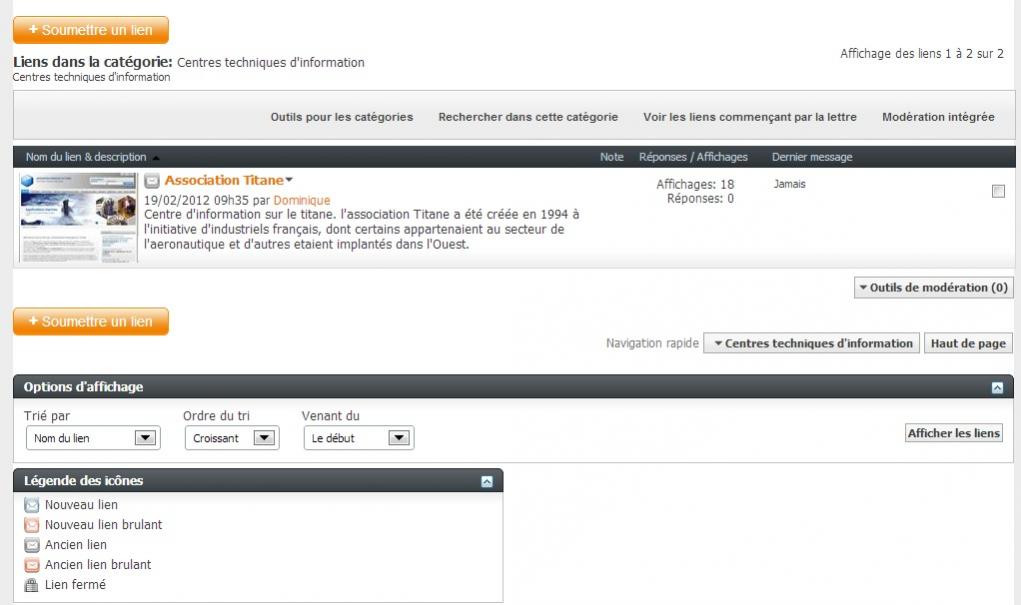Click the top 'Soumettre un lien' button

tap(91, 30)
